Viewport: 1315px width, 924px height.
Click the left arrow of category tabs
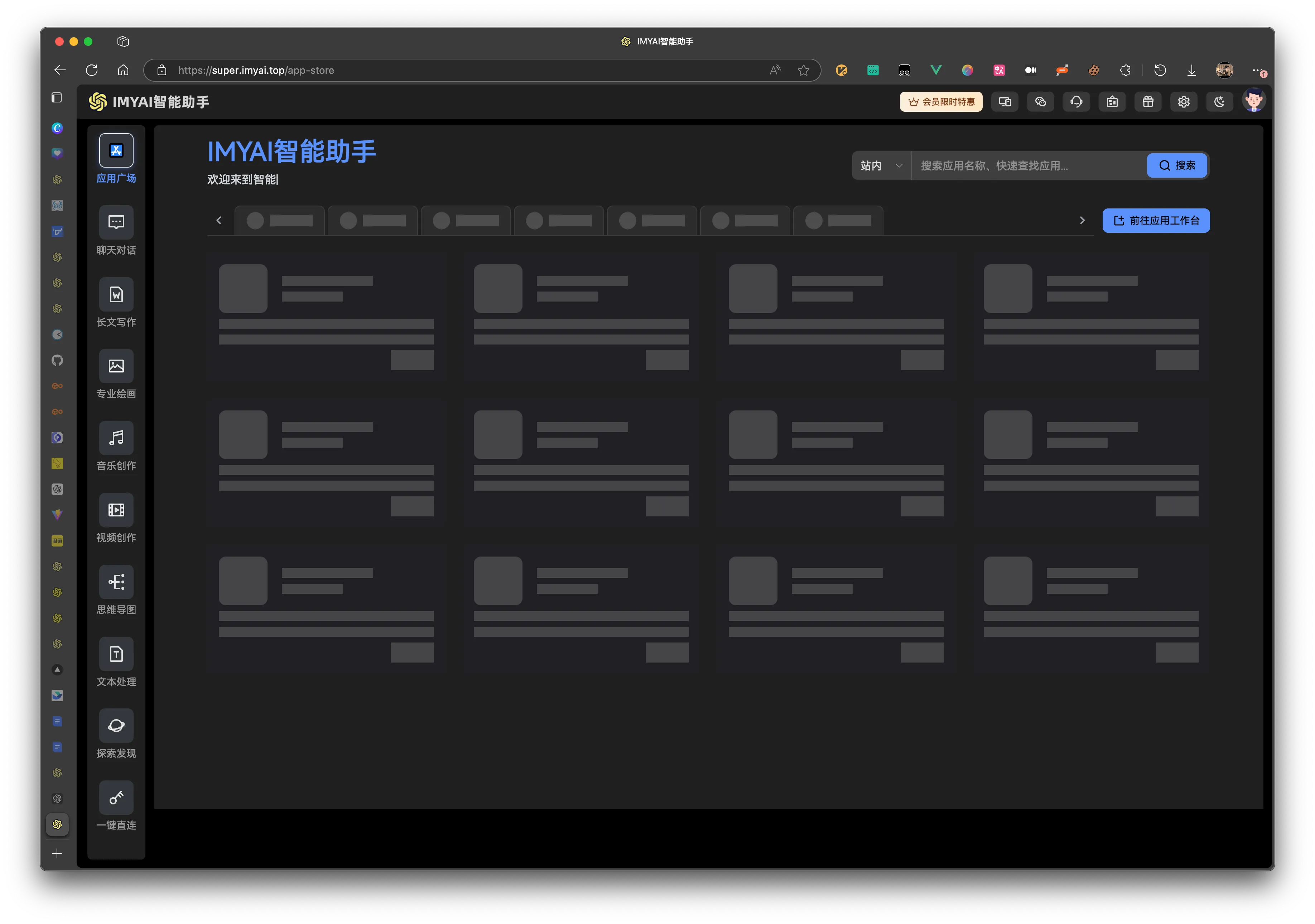point(219,221)
